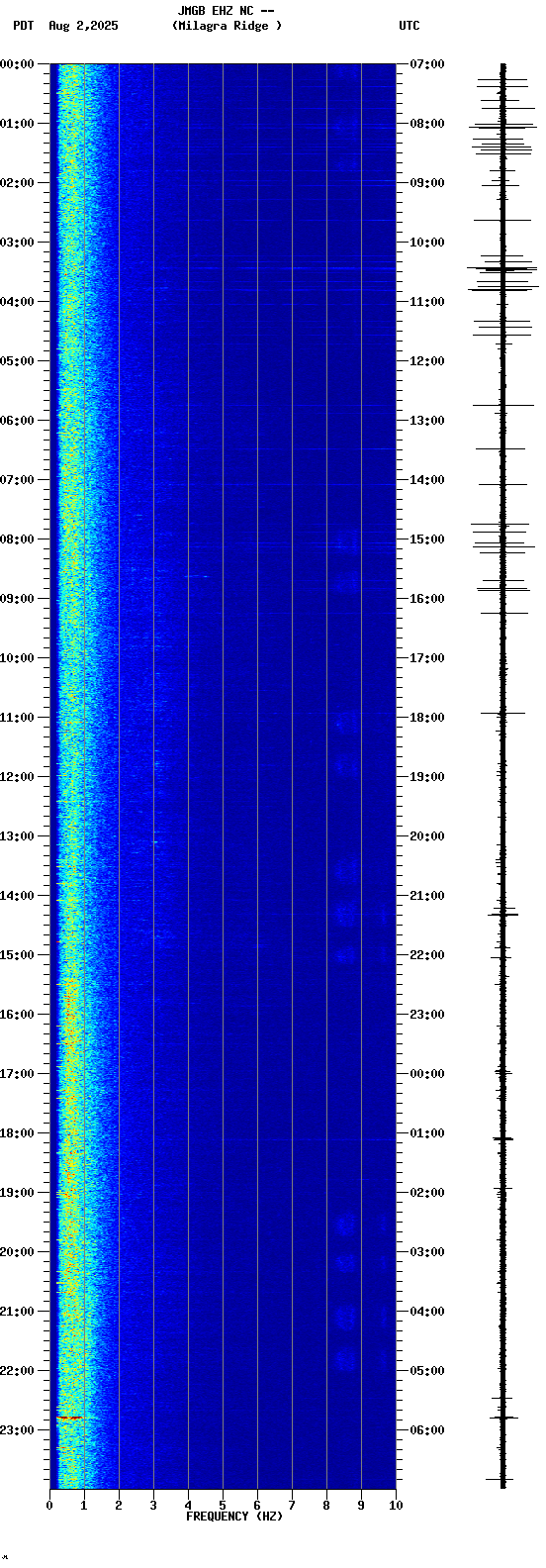Click the PDT "23:00" time label
Screen dimensions: 546x1568
17,1430
